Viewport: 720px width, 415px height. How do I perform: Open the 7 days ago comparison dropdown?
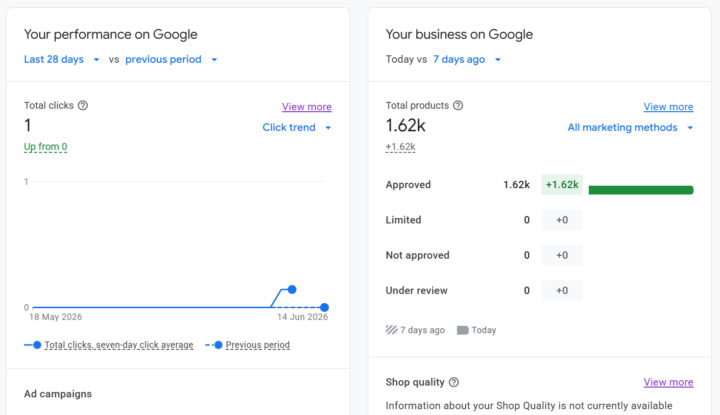point(467,60)
